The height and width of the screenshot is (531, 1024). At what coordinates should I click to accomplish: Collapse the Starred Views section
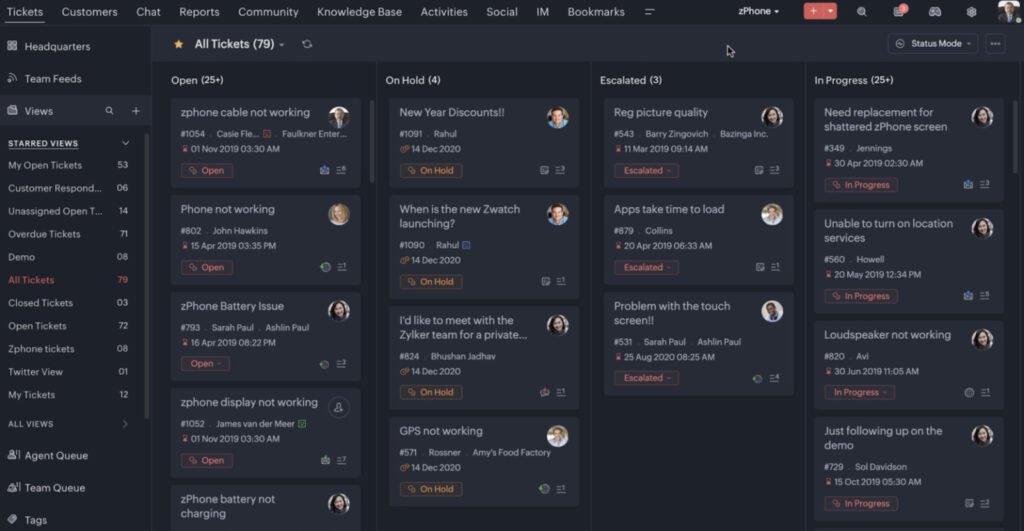125,143
